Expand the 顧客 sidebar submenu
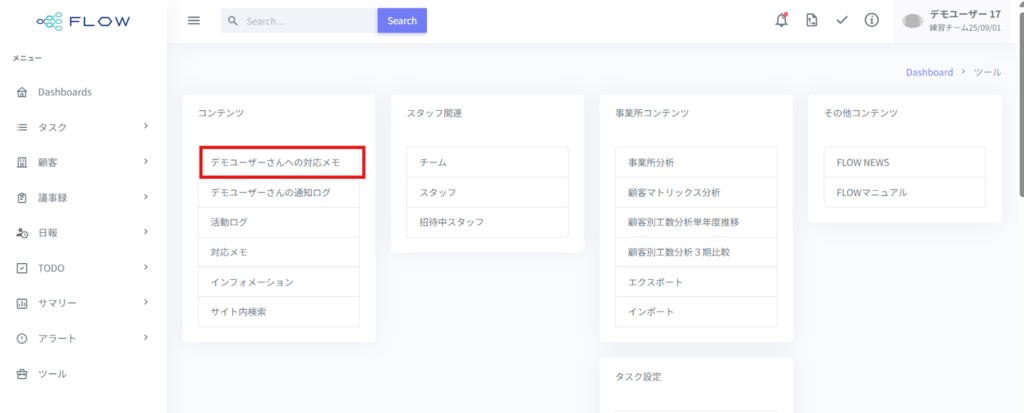 click(x=145, y=162)
